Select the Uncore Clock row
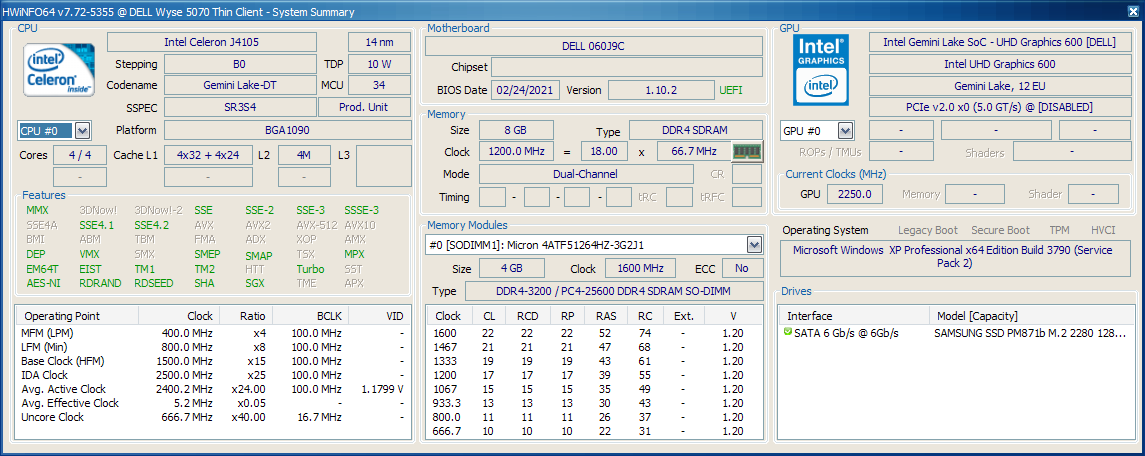The height and width of the screenshot is (456, 1145). [x=212, y=417]
